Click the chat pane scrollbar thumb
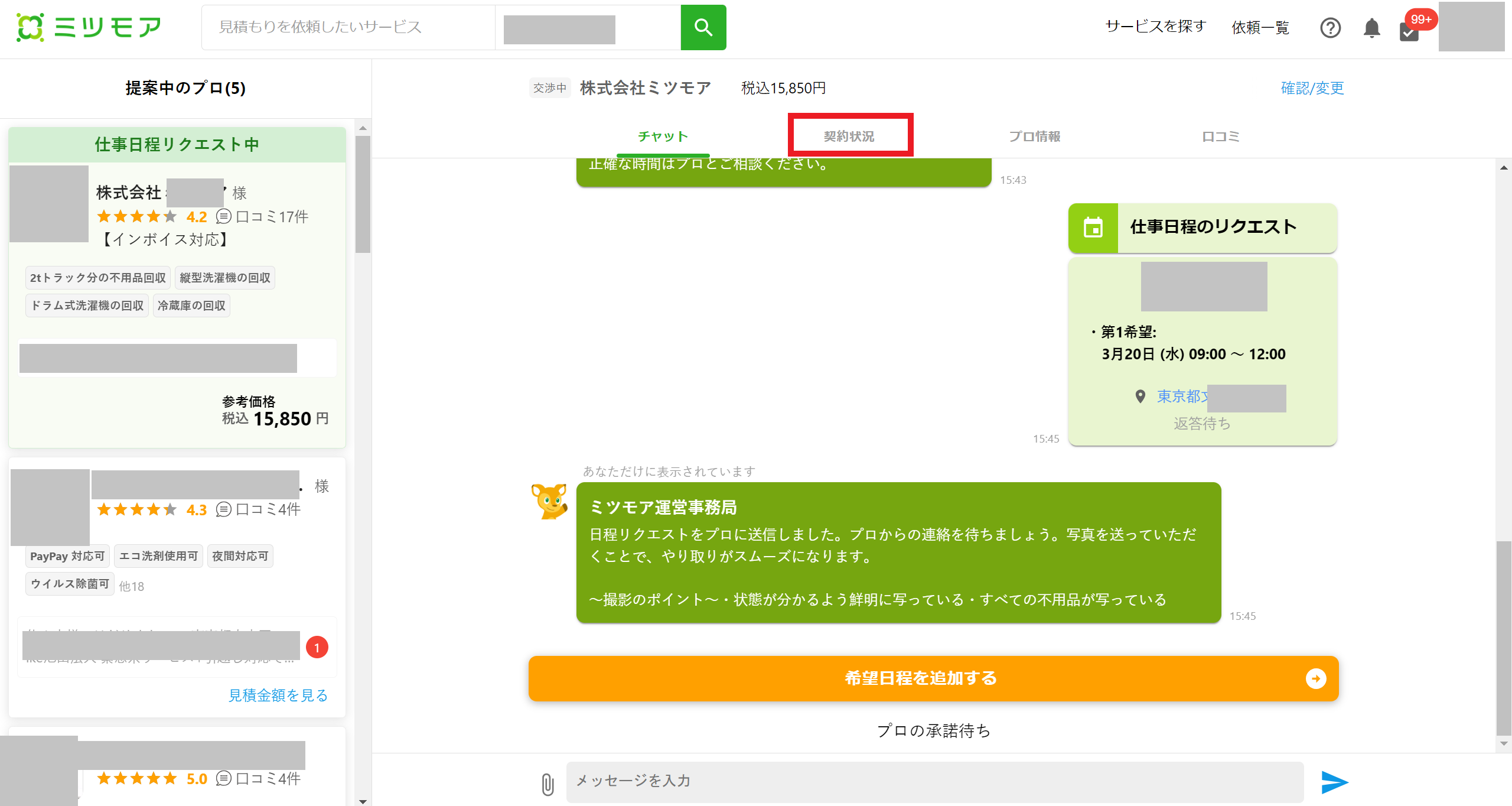This screenshot has width=1512, height=806. [x=1504, y=638]
